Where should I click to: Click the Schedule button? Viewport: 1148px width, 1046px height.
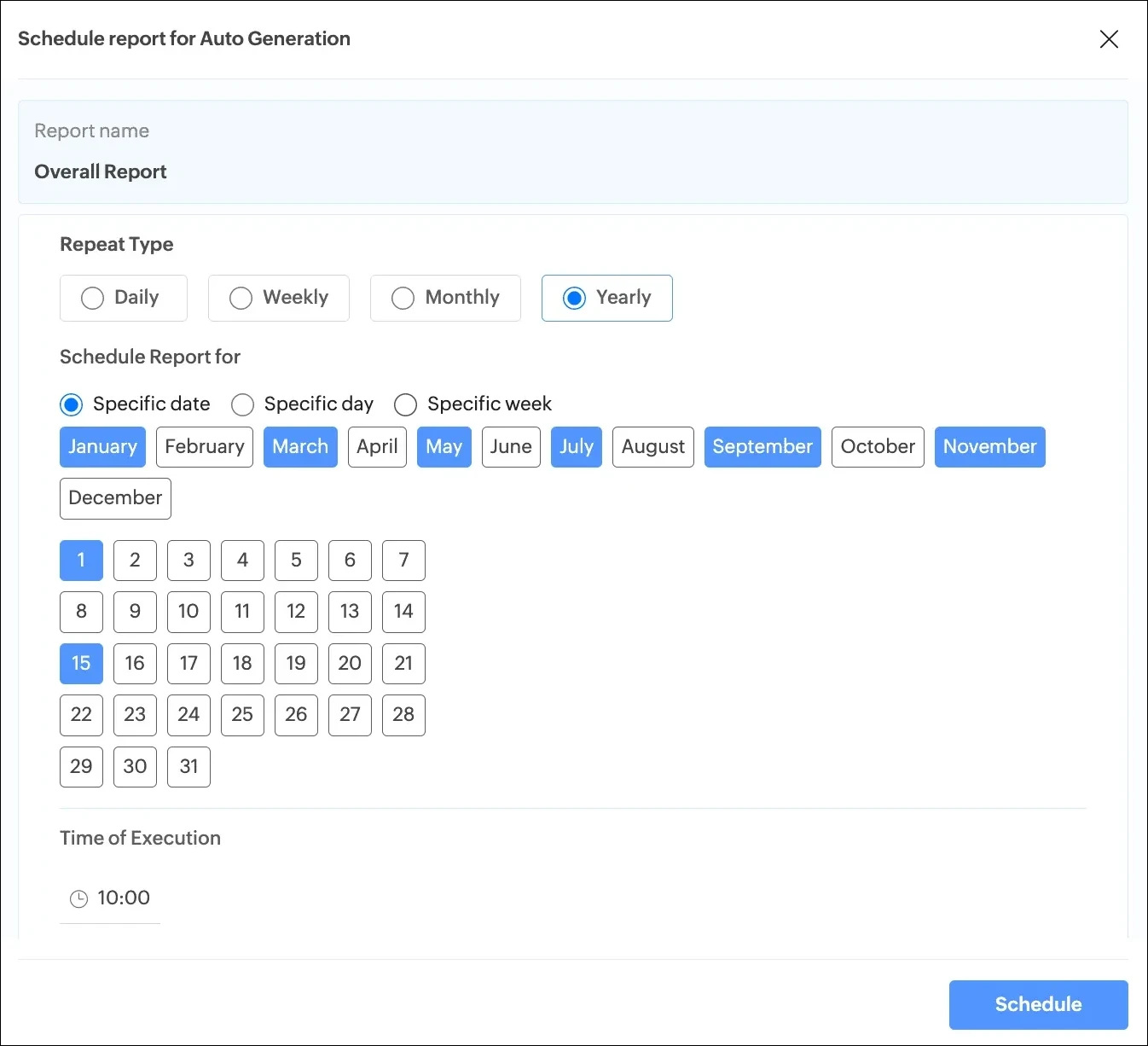1038,1004
